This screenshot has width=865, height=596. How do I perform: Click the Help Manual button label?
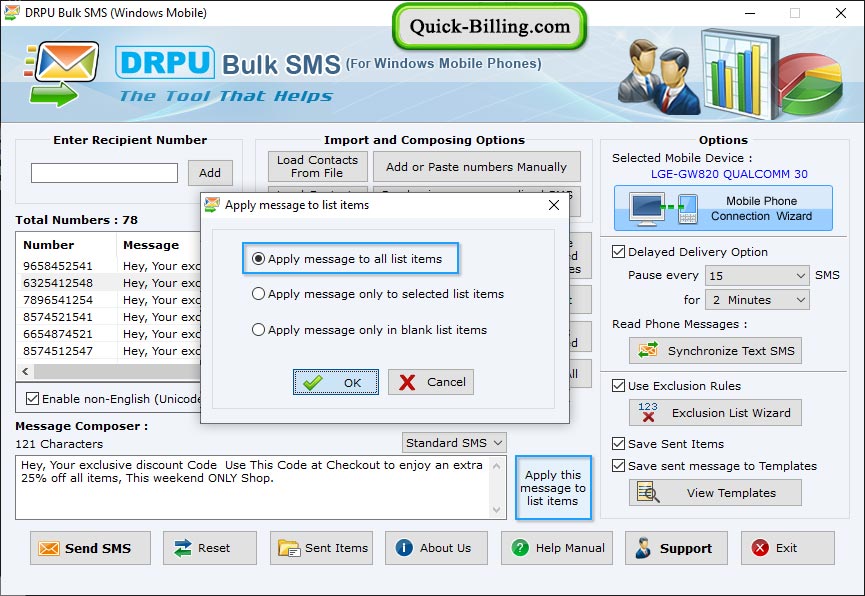pos(570,548)
